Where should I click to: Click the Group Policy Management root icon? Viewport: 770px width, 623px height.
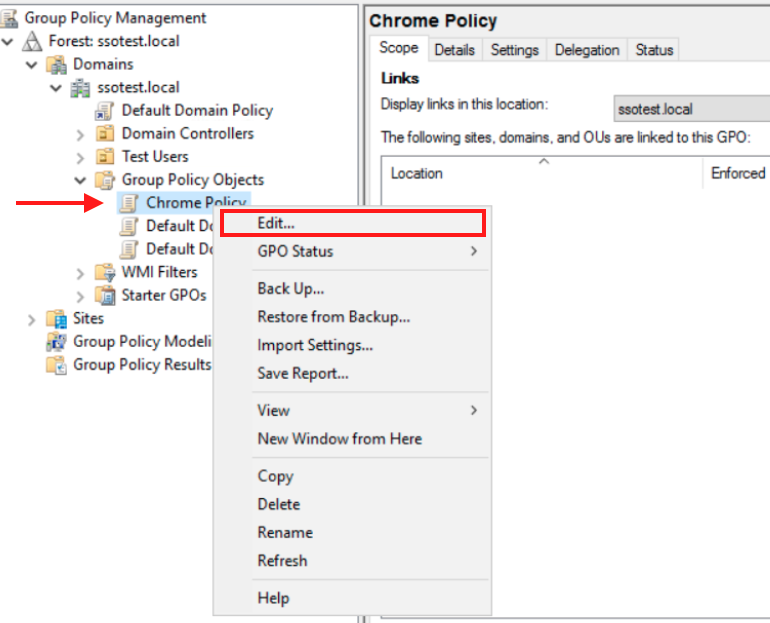[x=9, y=18]
